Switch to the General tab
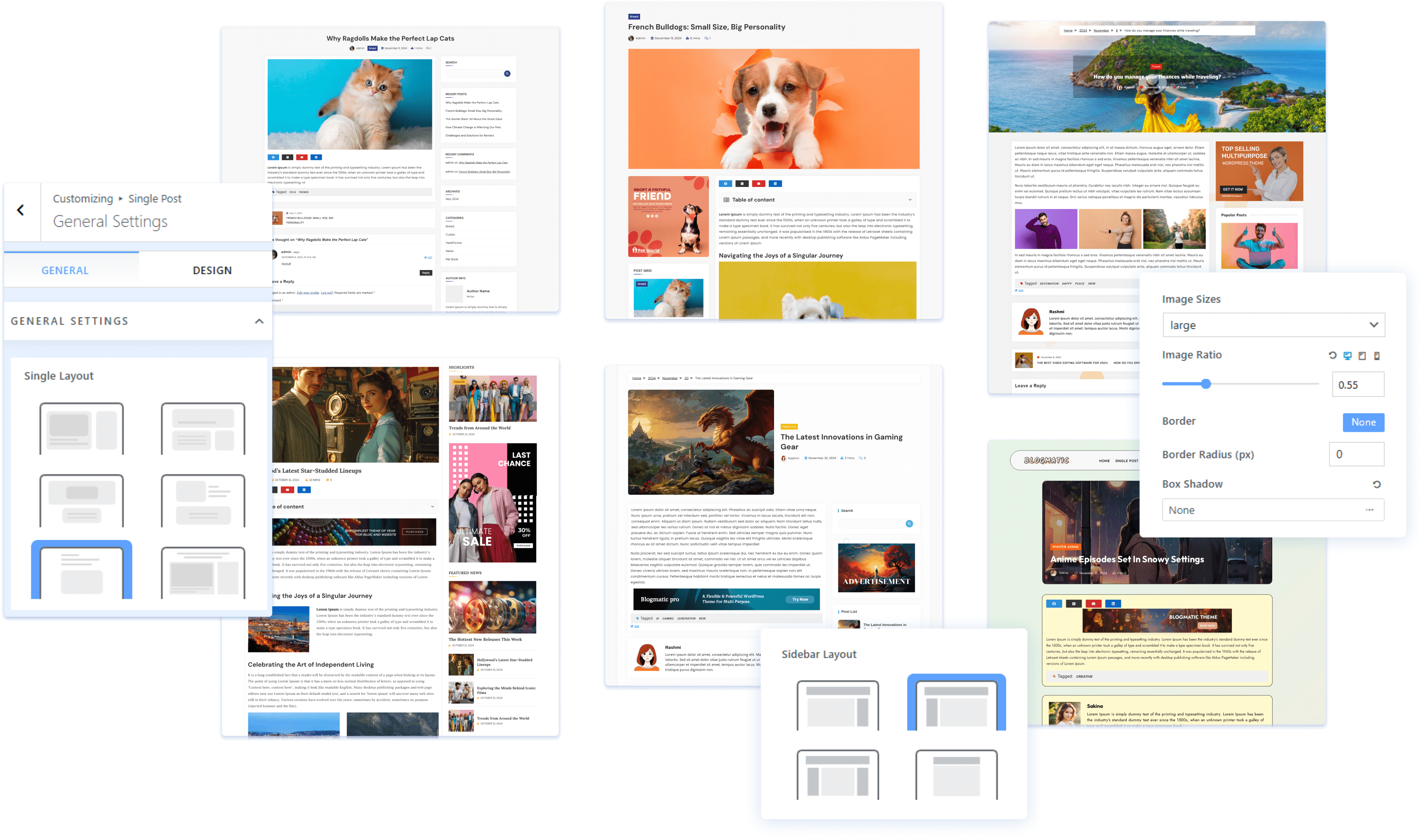 click(65, 270)
